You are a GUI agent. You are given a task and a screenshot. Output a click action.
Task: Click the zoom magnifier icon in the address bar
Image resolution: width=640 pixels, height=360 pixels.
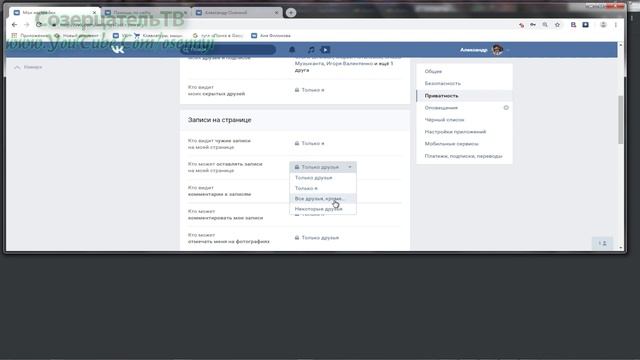(x=545, y=25)
